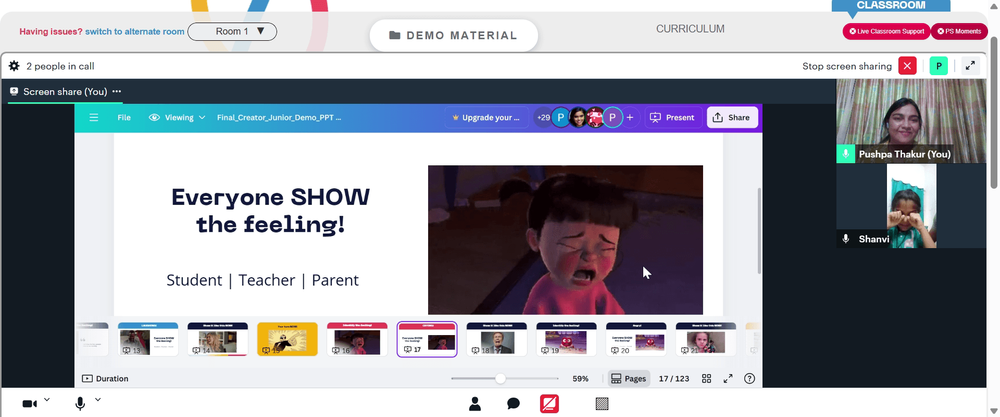
Task: Open the Canva File menu
Action: [124, 117]
